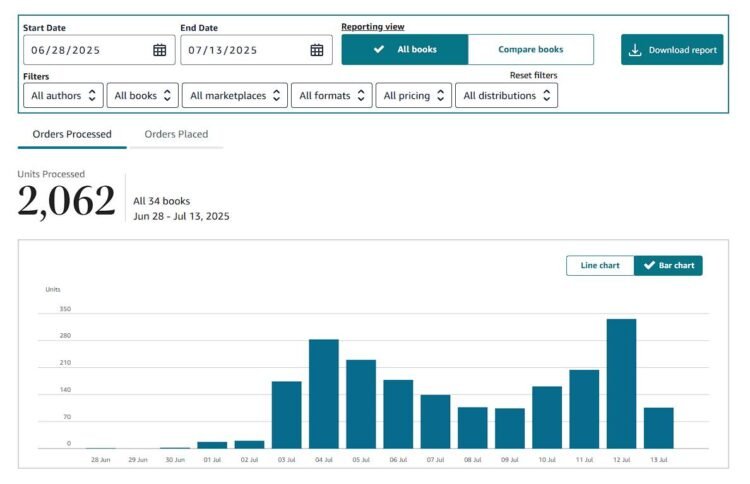Click the 12 Jul bar in chart

[621, 384]
